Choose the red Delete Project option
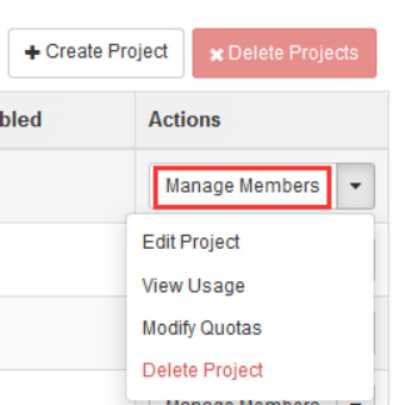Image resolution: width=394 pixels, height=405 pixels. [x=203, y=370]
